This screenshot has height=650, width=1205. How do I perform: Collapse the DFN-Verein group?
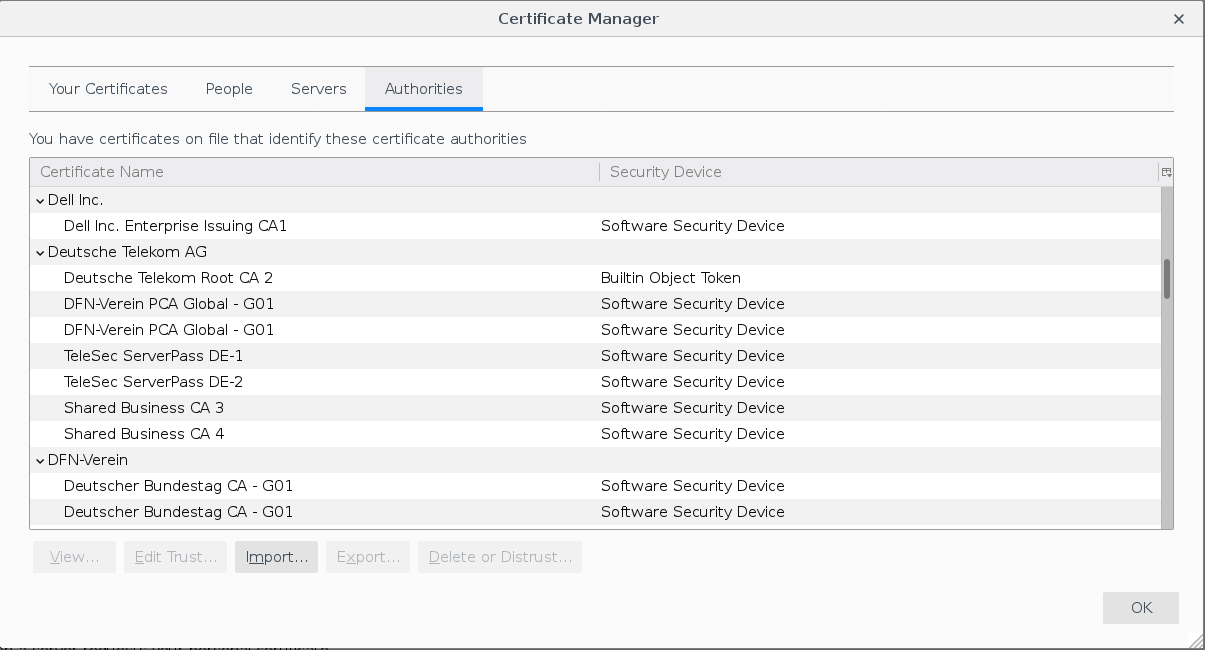[x=40, y=460]
